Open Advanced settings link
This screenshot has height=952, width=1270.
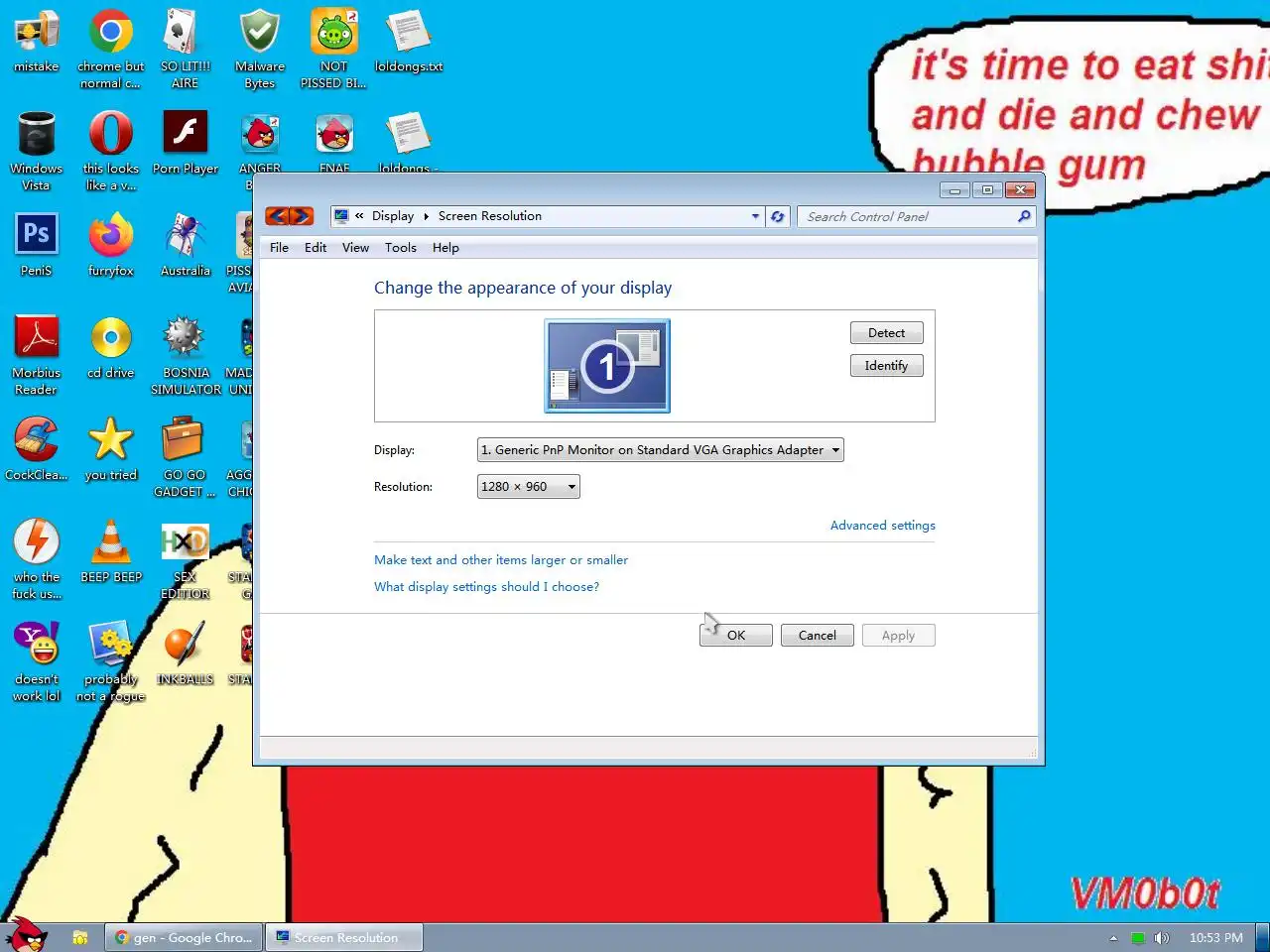pyautogui.click(x=883, y=526)
